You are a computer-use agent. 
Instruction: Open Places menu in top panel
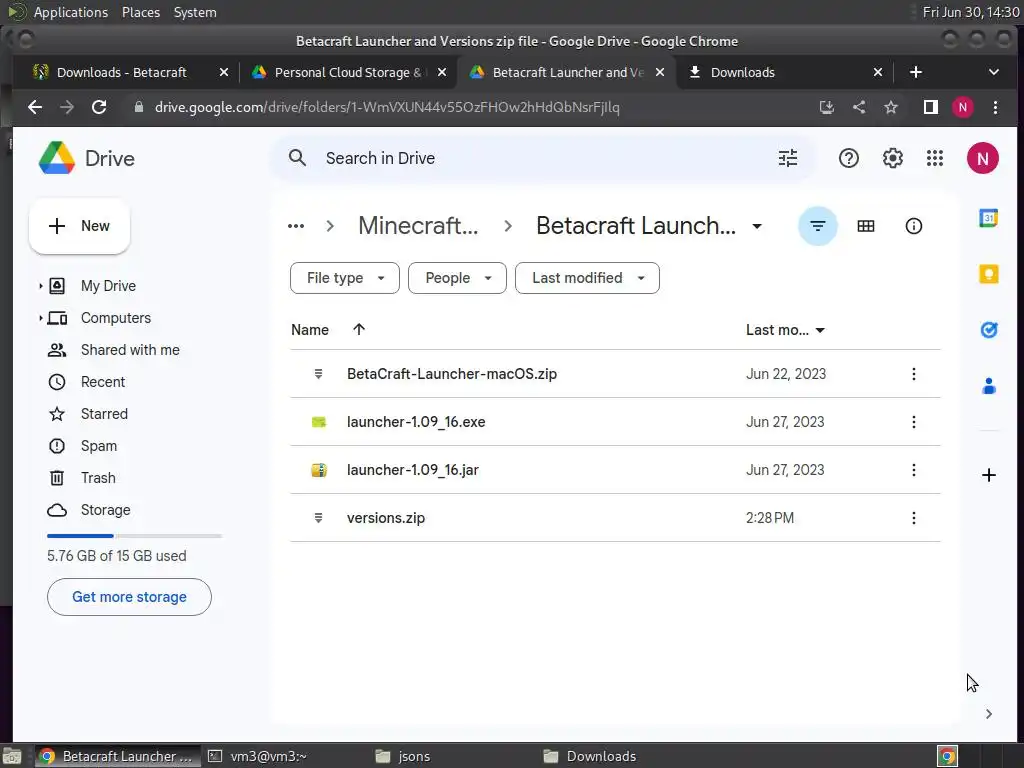140,12
